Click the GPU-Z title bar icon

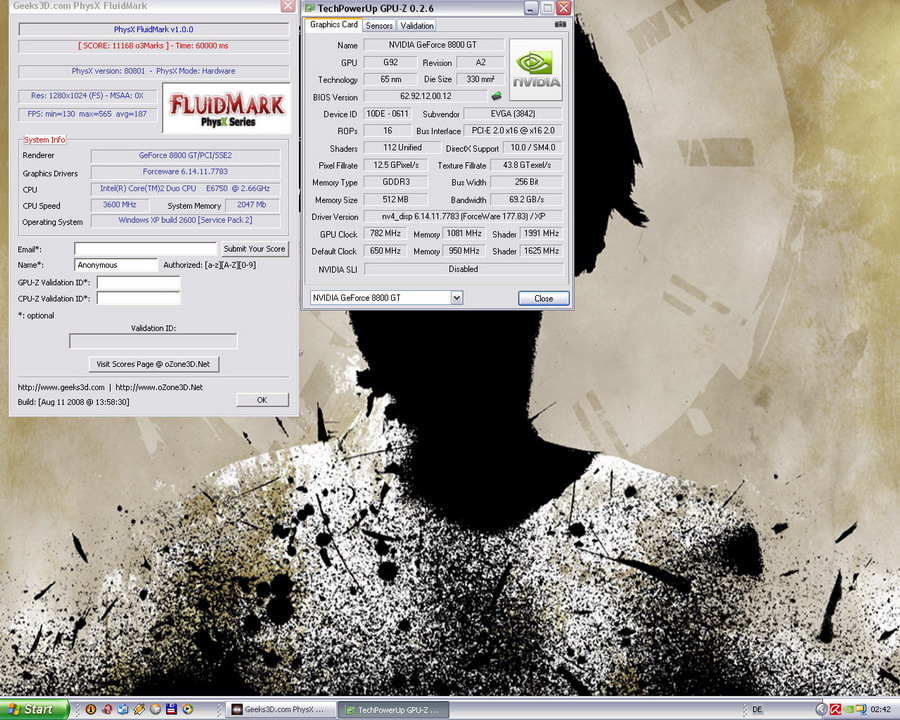[x=310, y=8]
